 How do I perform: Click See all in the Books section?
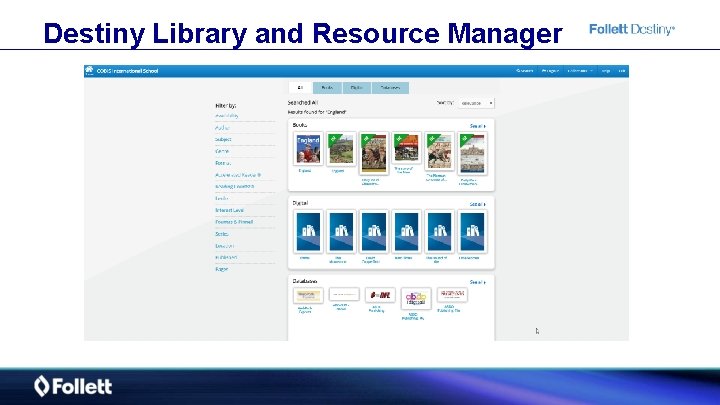tap(478, 126)
